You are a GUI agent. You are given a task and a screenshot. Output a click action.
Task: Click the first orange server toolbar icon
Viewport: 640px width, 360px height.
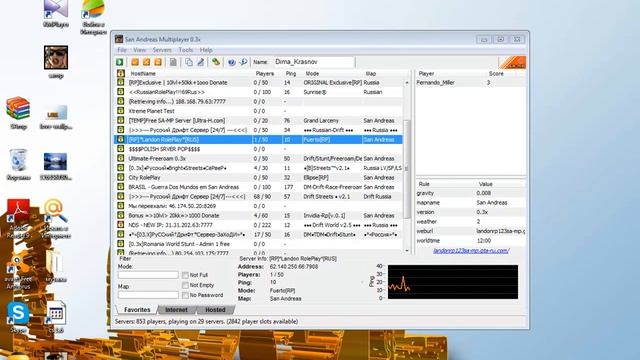[135, 62]
